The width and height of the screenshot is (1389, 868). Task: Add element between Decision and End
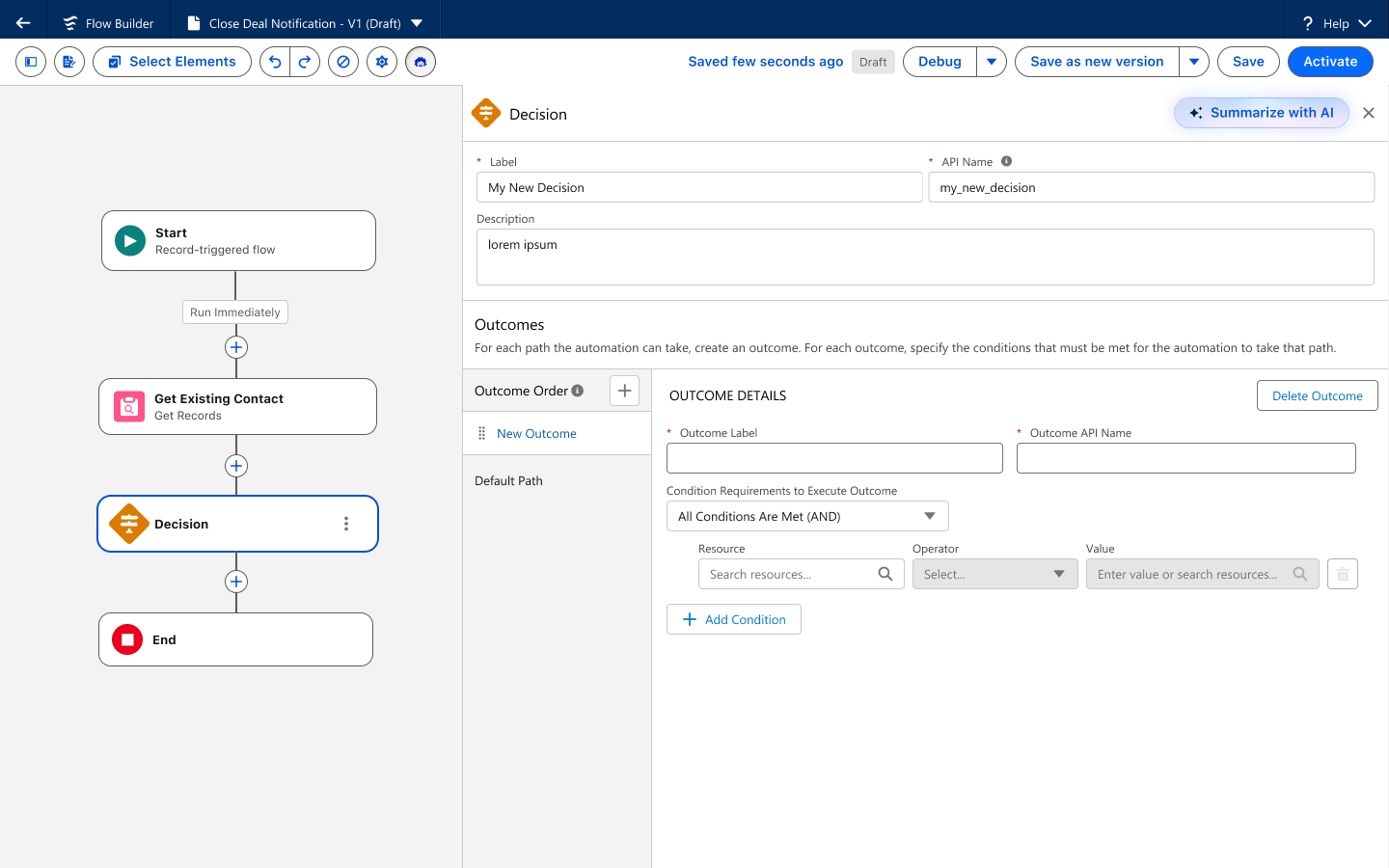(x=236, y=582)
